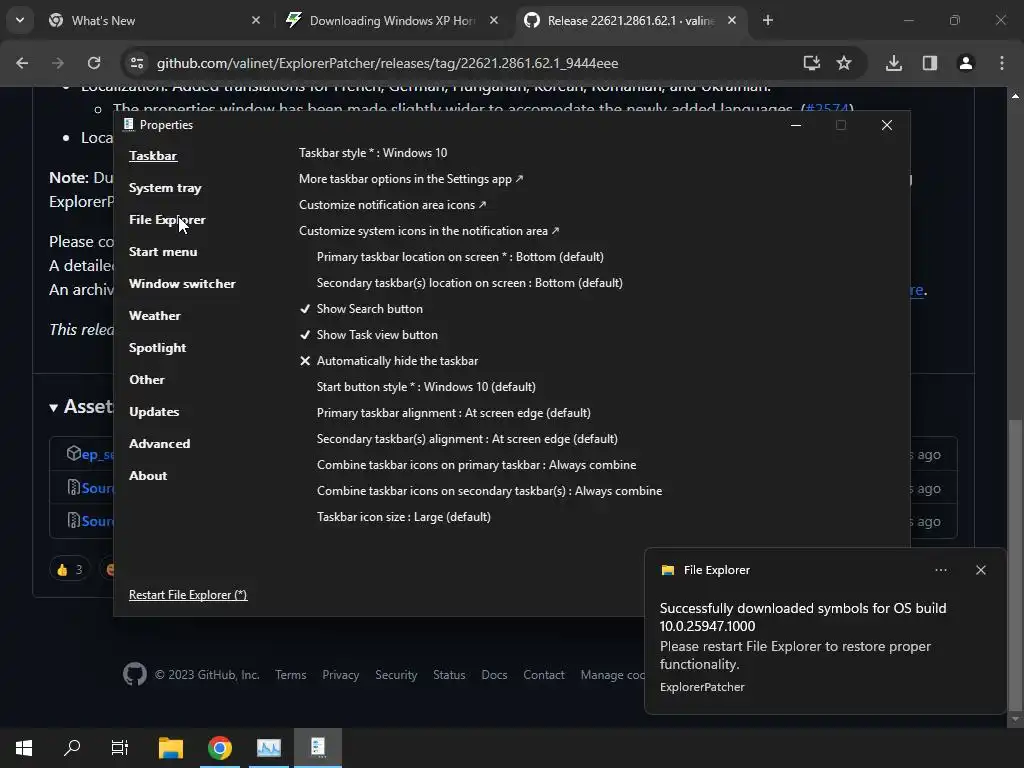This screenshot has height=768, width=1024.
Task: Change Primary taskbar location on screen
Action: (x=460, y=257)
